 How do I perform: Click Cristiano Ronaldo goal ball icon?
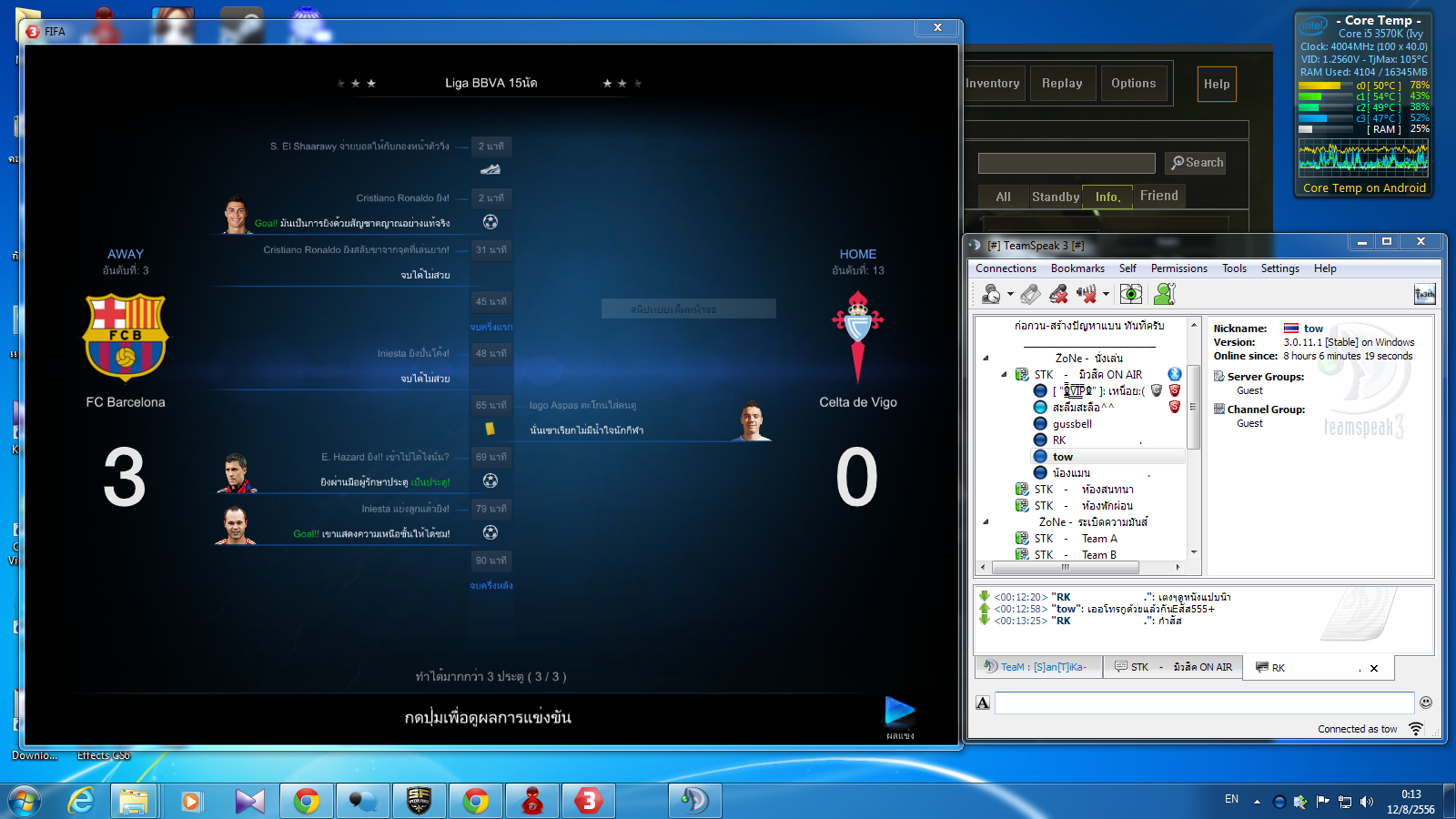coord(490,222)
